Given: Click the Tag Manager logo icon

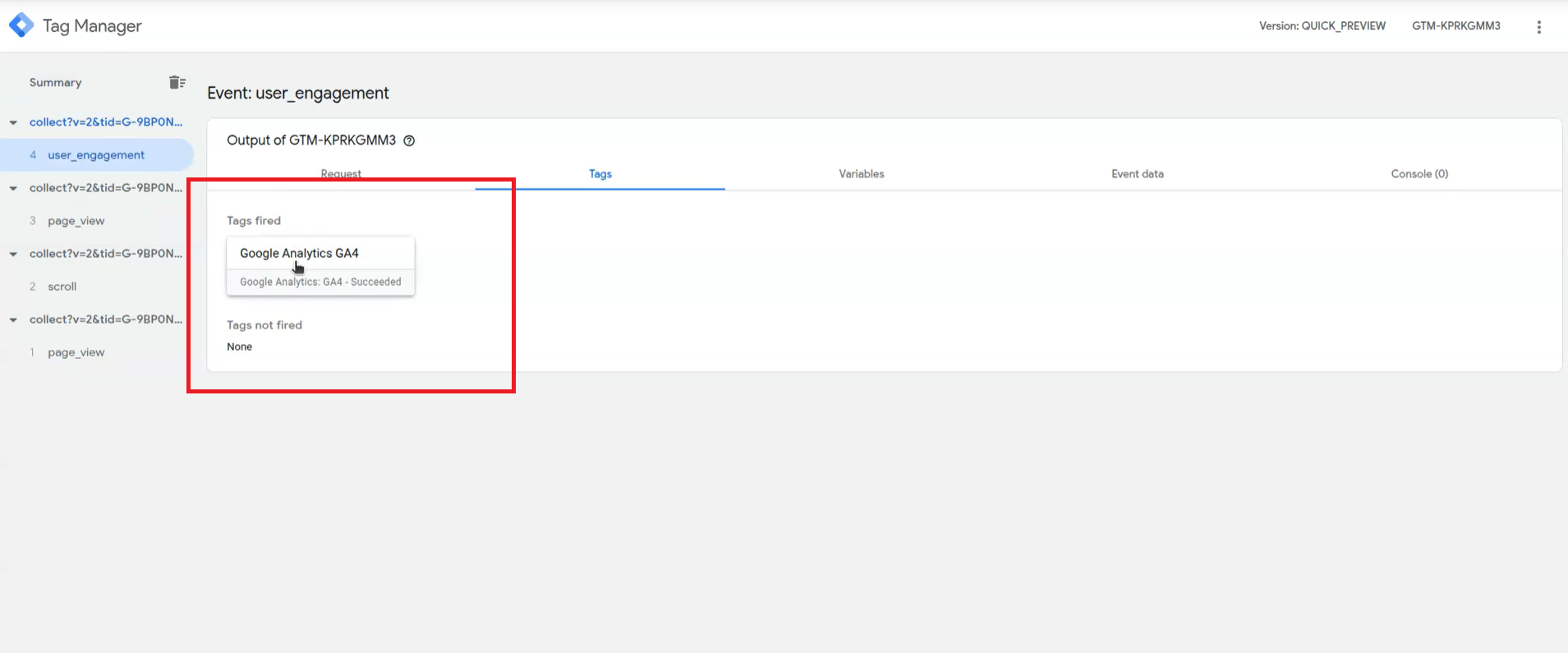Looking at the screenshot, I should [21, 25].
